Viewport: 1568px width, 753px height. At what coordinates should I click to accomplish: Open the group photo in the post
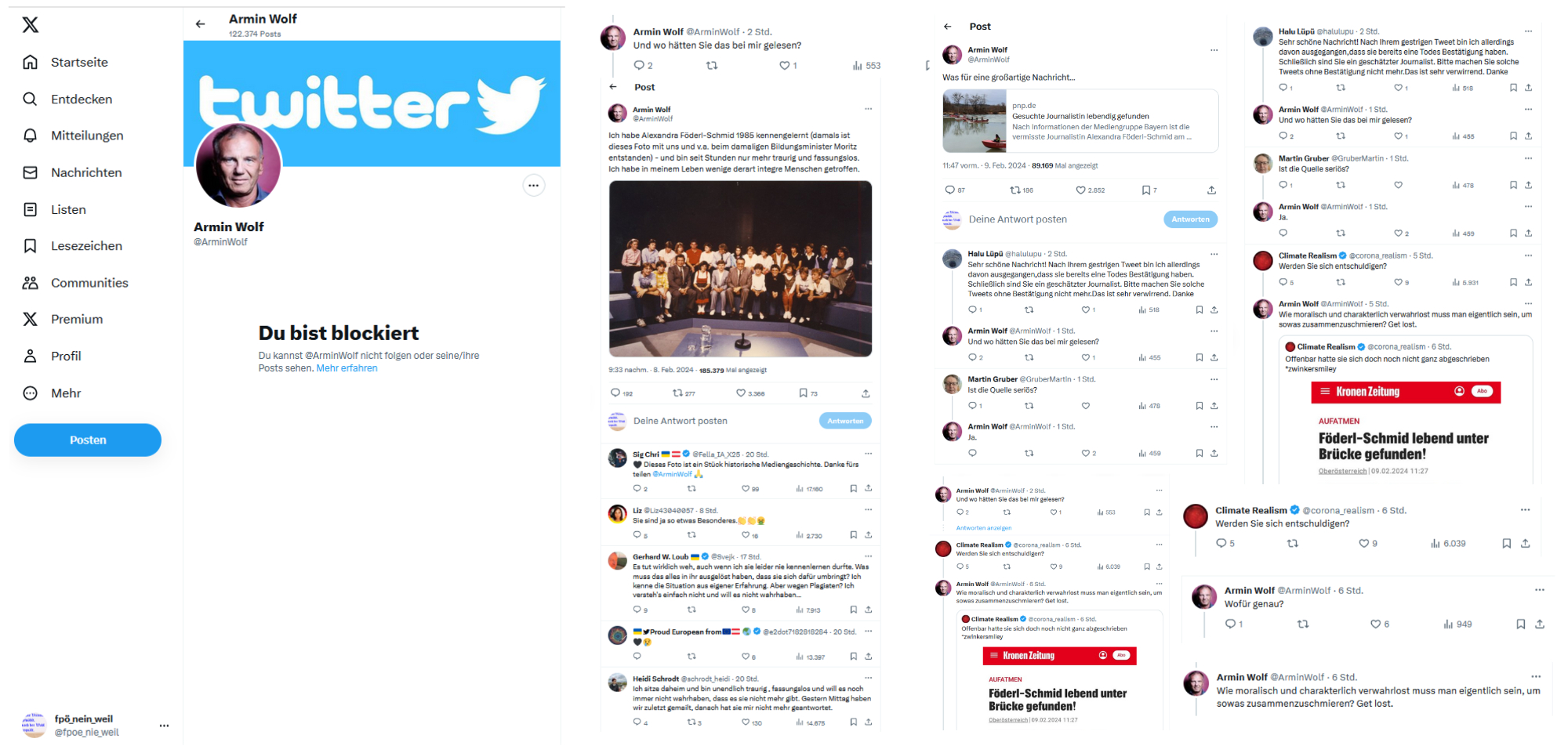point(740,269)
